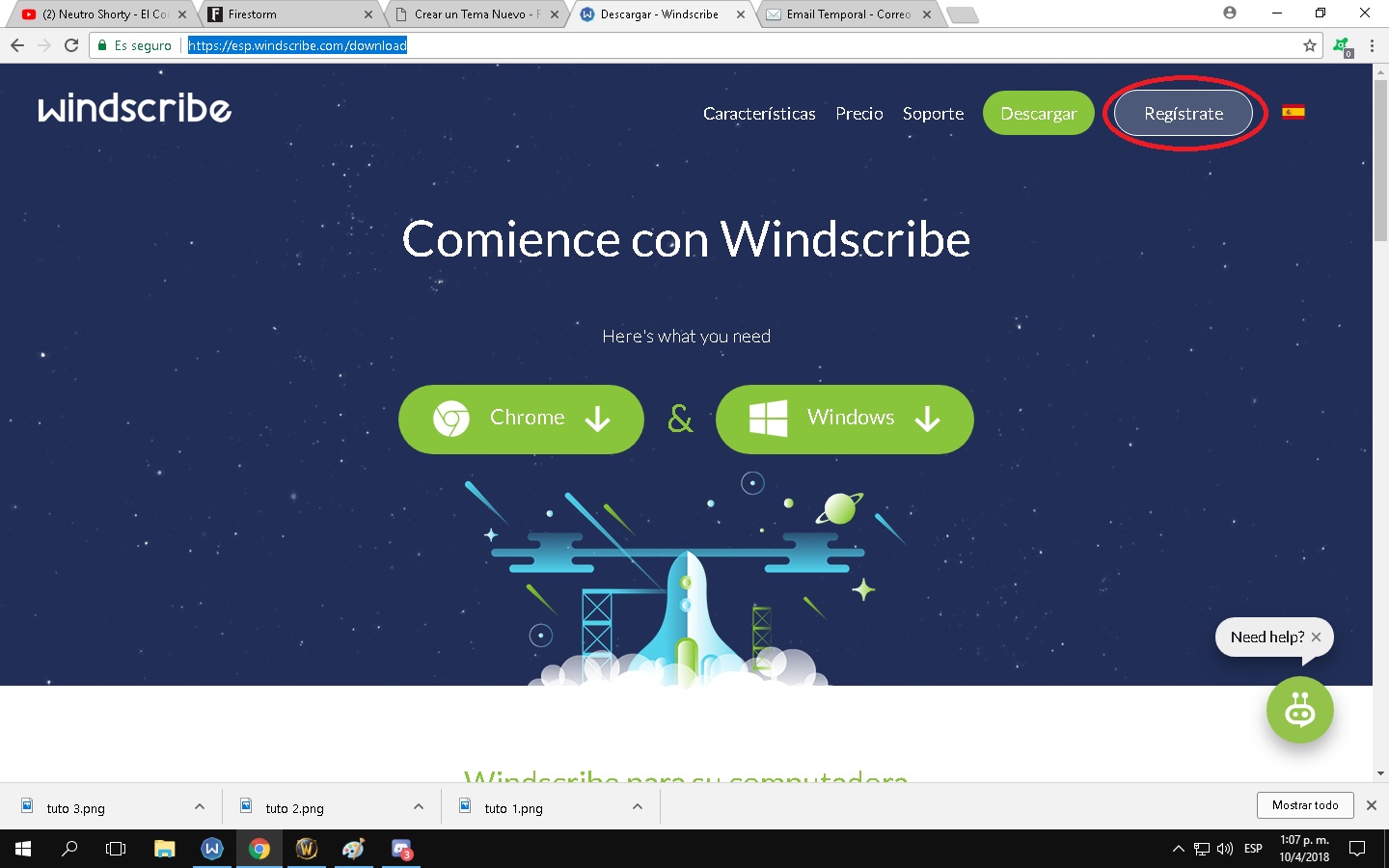
Task: Open downloaded file tuto 2.png
Action: click(x=294, y=808)
